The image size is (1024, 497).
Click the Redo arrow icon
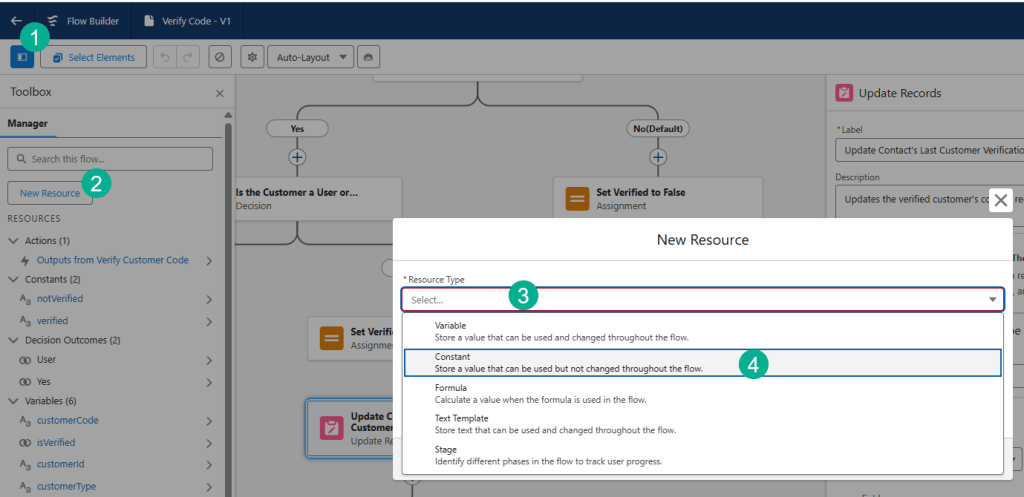pyautogui.click(x=187, y=58)
